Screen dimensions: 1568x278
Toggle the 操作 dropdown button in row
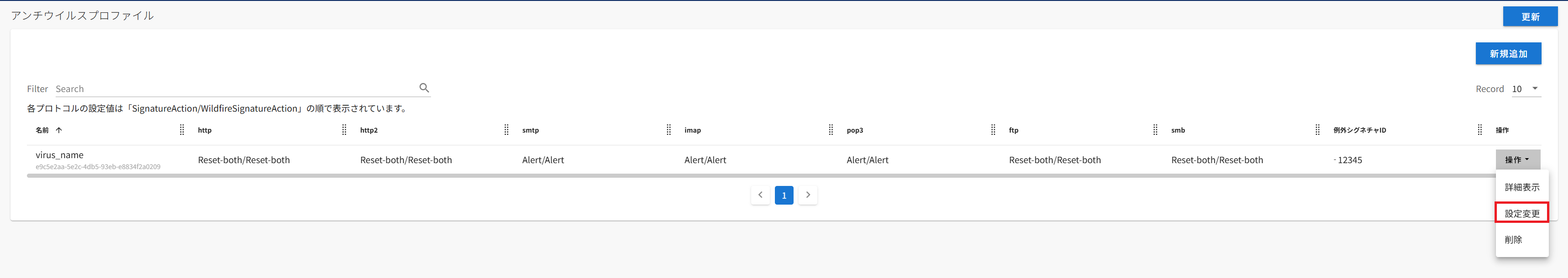click(1517, 160)
